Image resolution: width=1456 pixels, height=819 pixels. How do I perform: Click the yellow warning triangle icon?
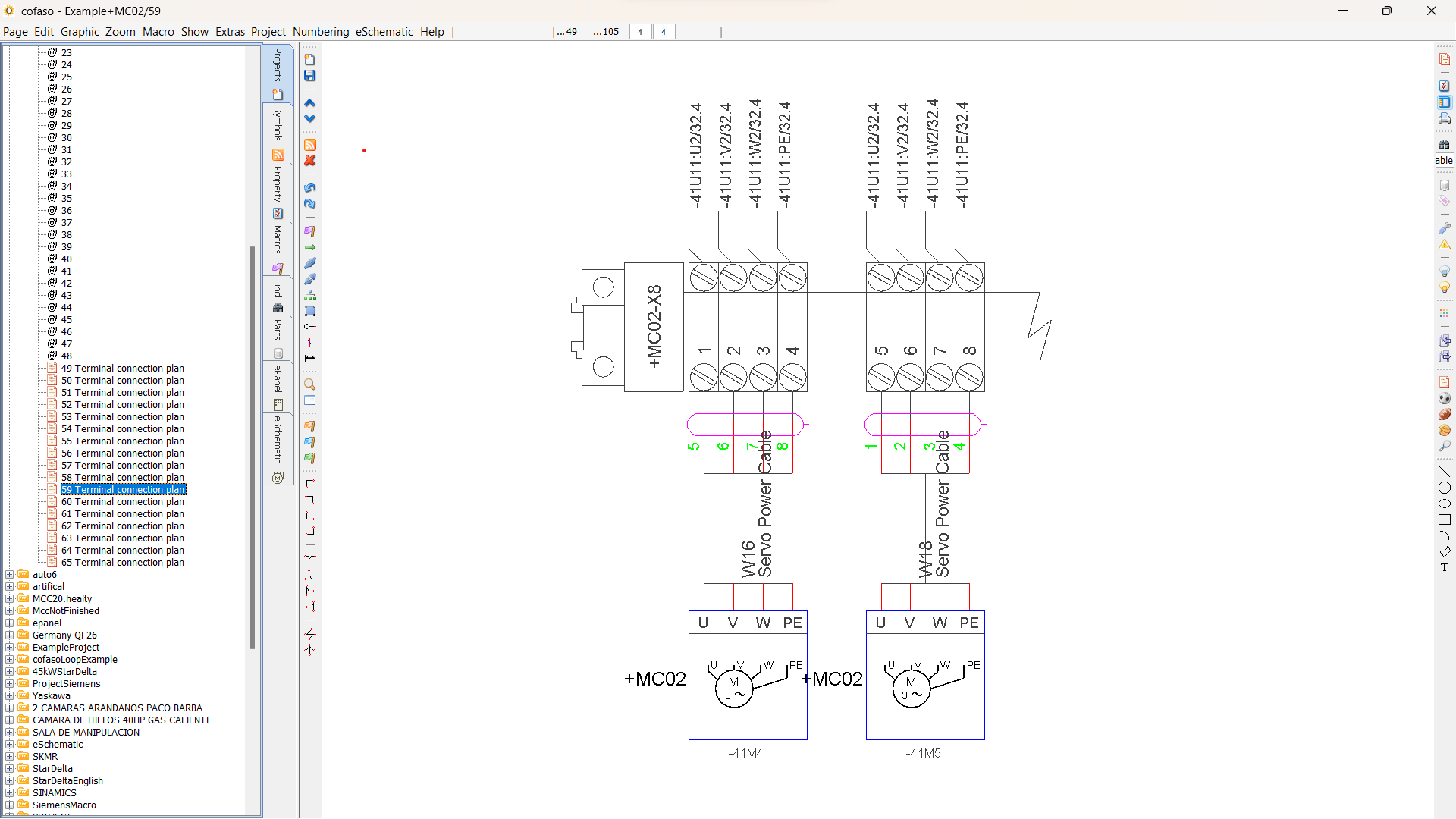tap(1444, 245)
